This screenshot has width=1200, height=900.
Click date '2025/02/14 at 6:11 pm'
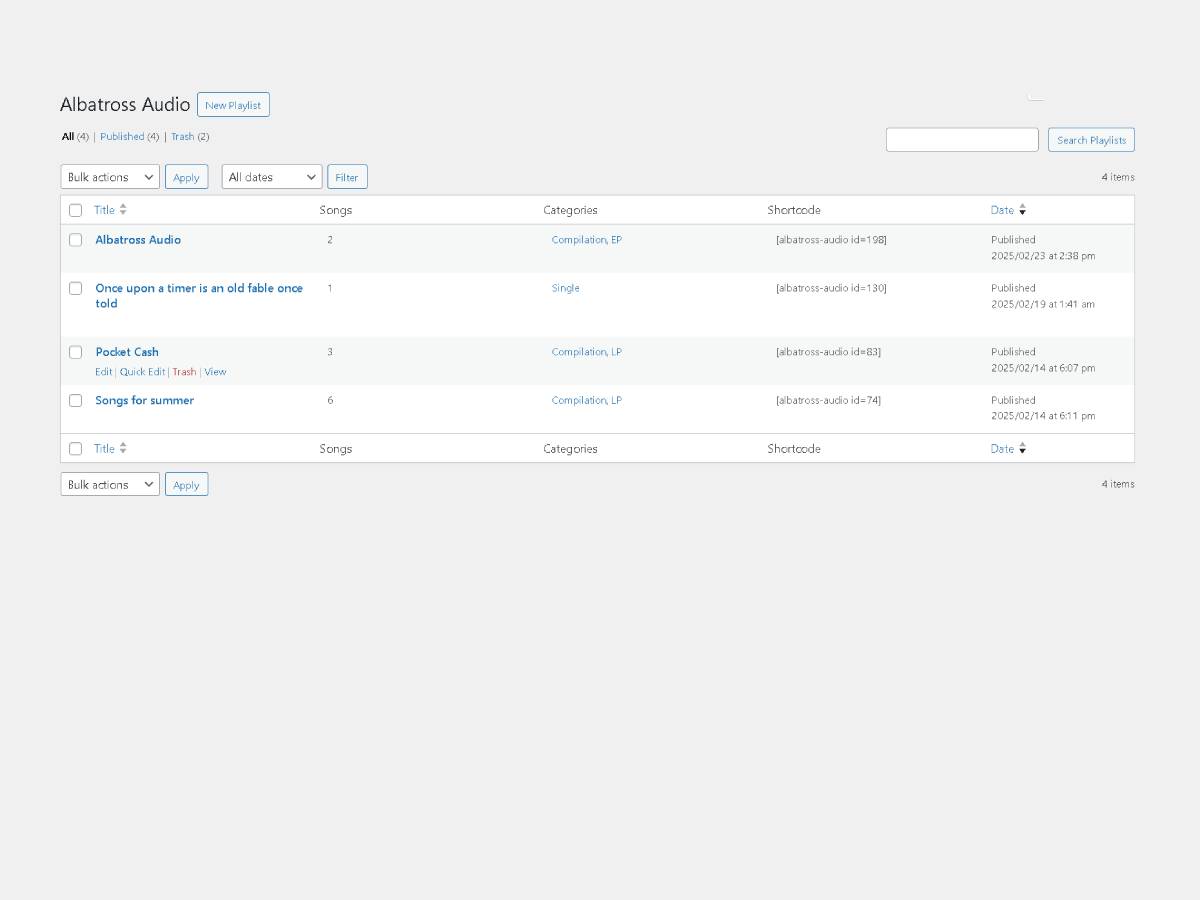pos(1043,416)
